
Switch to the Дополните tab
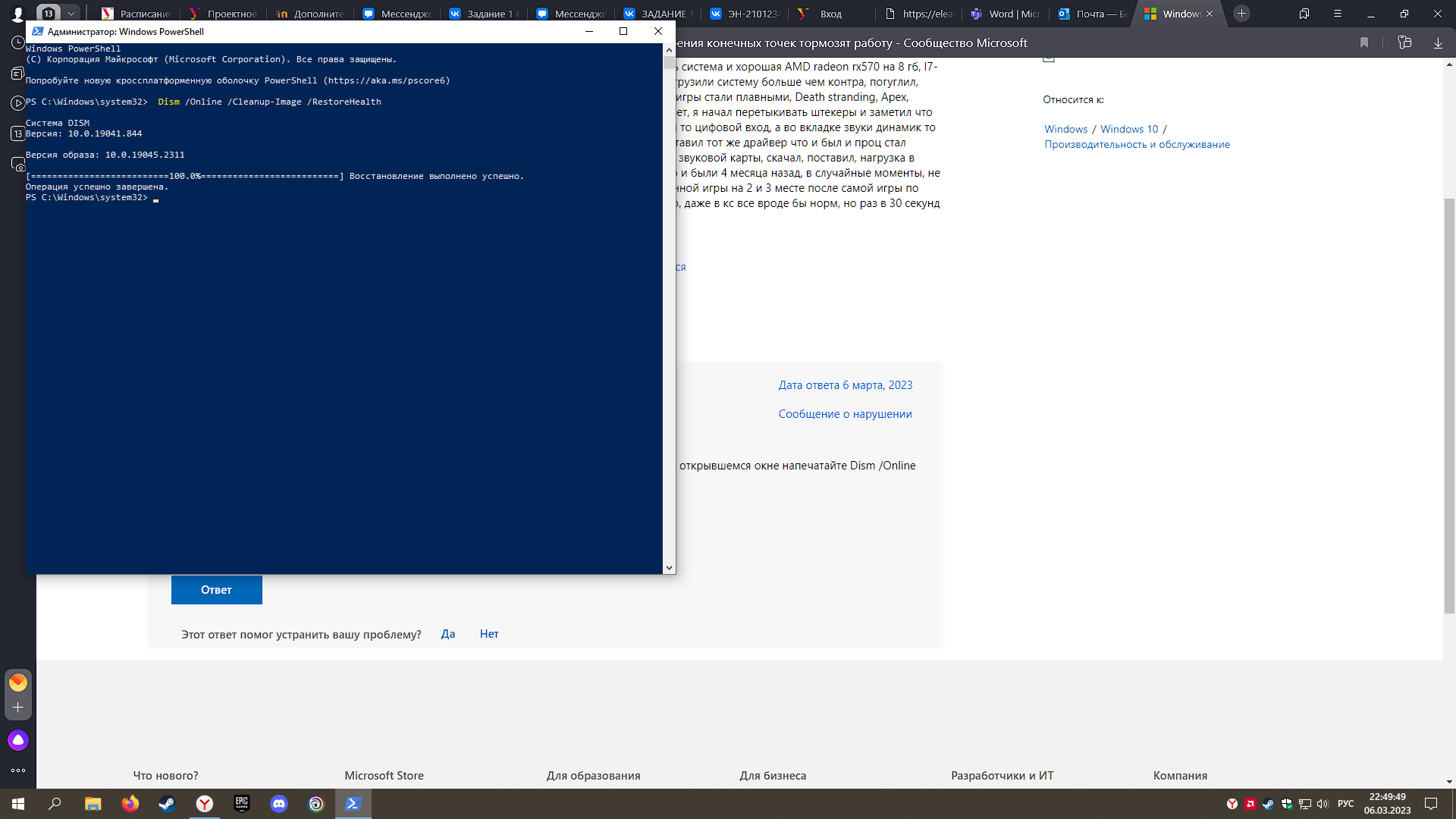311,14
